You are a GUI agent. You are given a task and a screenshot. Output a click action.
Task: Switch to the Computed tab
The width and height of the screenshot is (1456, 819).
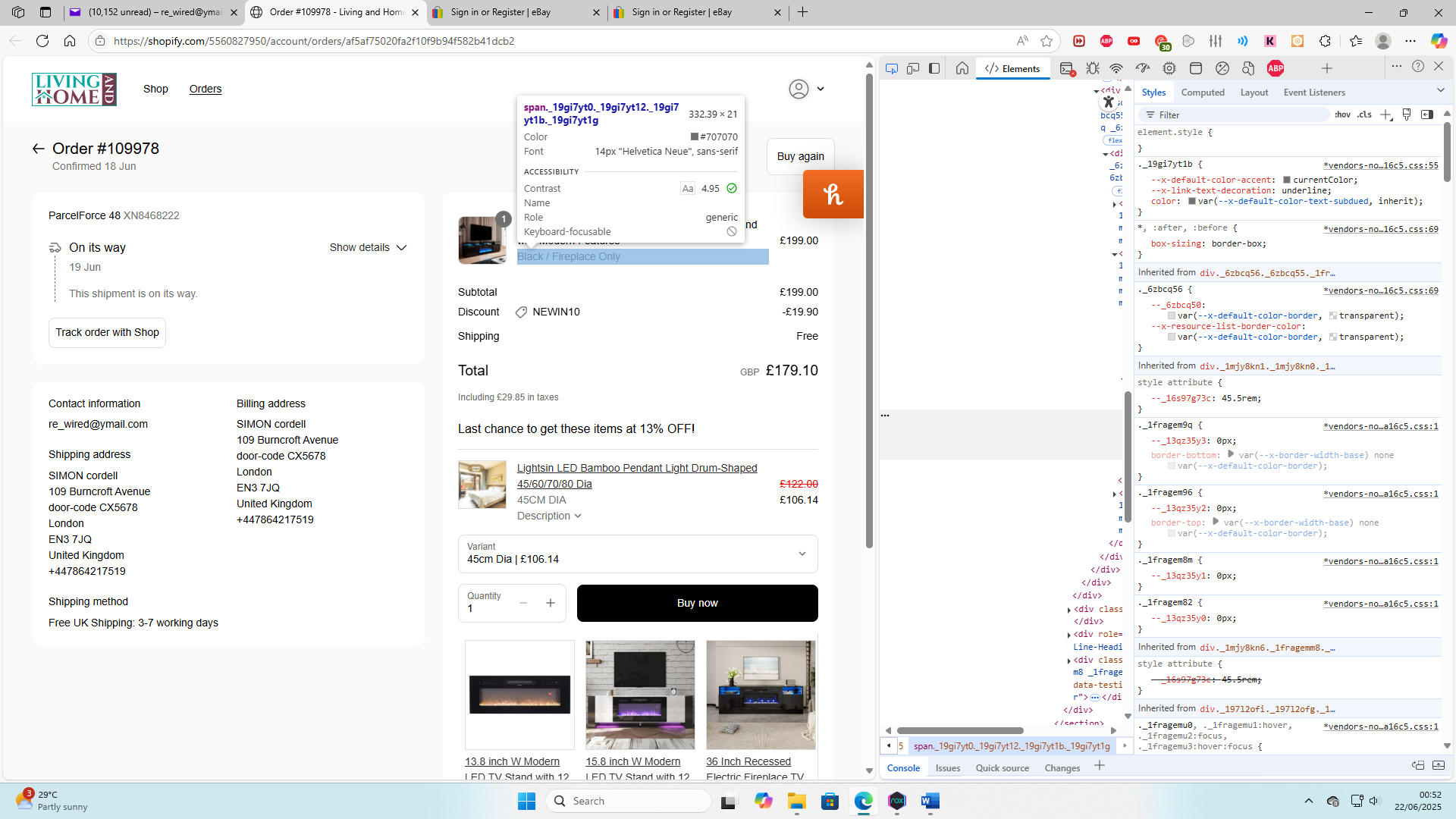point(1202,93)
